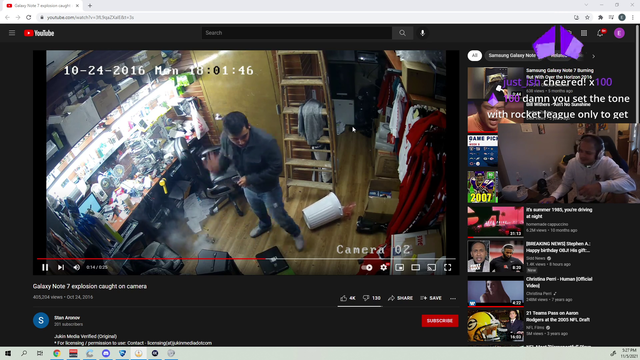Enable miniplayer mode
The image size is (640, 360).
tap(400, 267)
